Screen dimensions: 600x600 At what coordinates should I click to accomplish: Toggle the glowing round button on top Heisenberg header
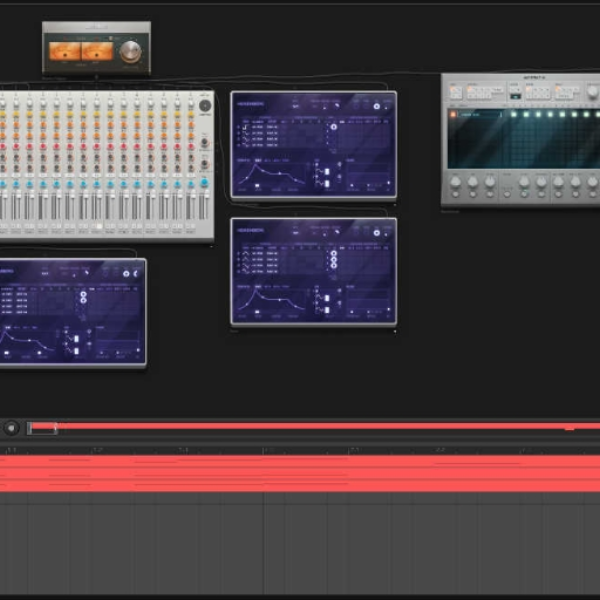[377, 106]
